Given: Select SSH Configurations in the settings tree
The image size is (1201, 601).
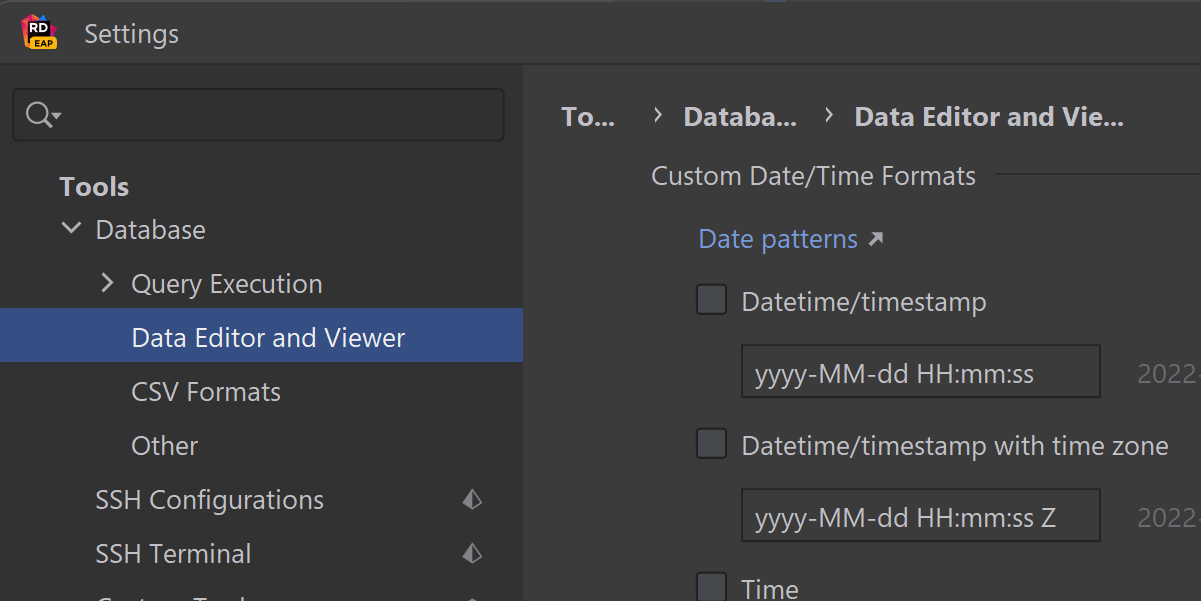Looking at the screenshot, I should (x=209, y=500).
